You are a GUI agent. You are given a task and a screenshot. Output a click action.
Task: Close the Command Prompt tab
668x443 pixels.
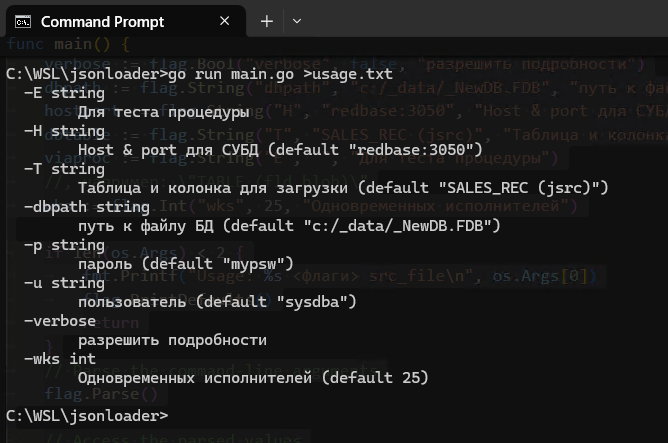point(225,21)
